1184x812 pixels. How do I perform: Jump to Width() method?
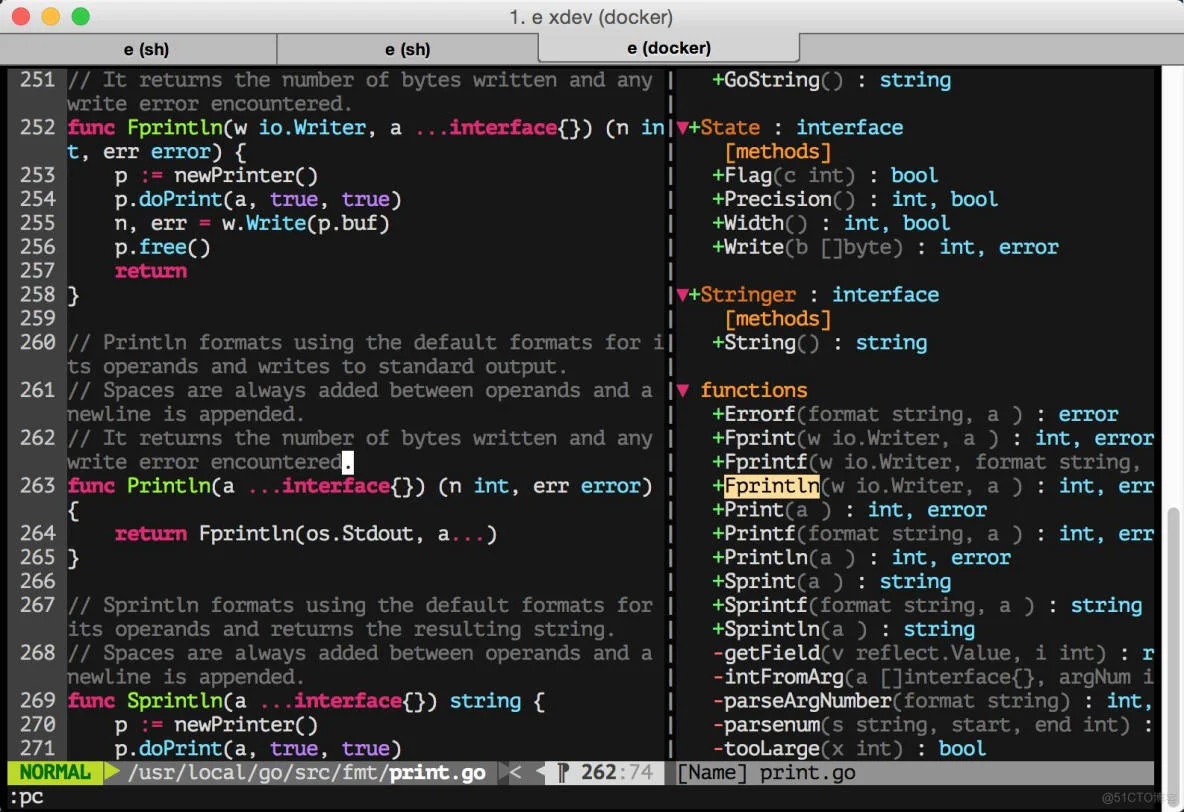tap(831, 224)
